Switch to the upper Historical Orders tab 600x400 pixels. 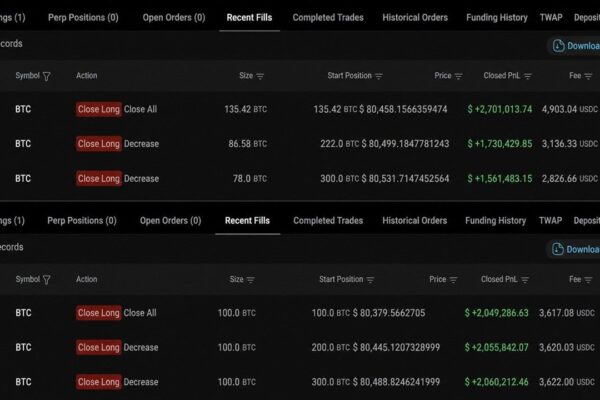pyautogui.click(x=415, y=18)
